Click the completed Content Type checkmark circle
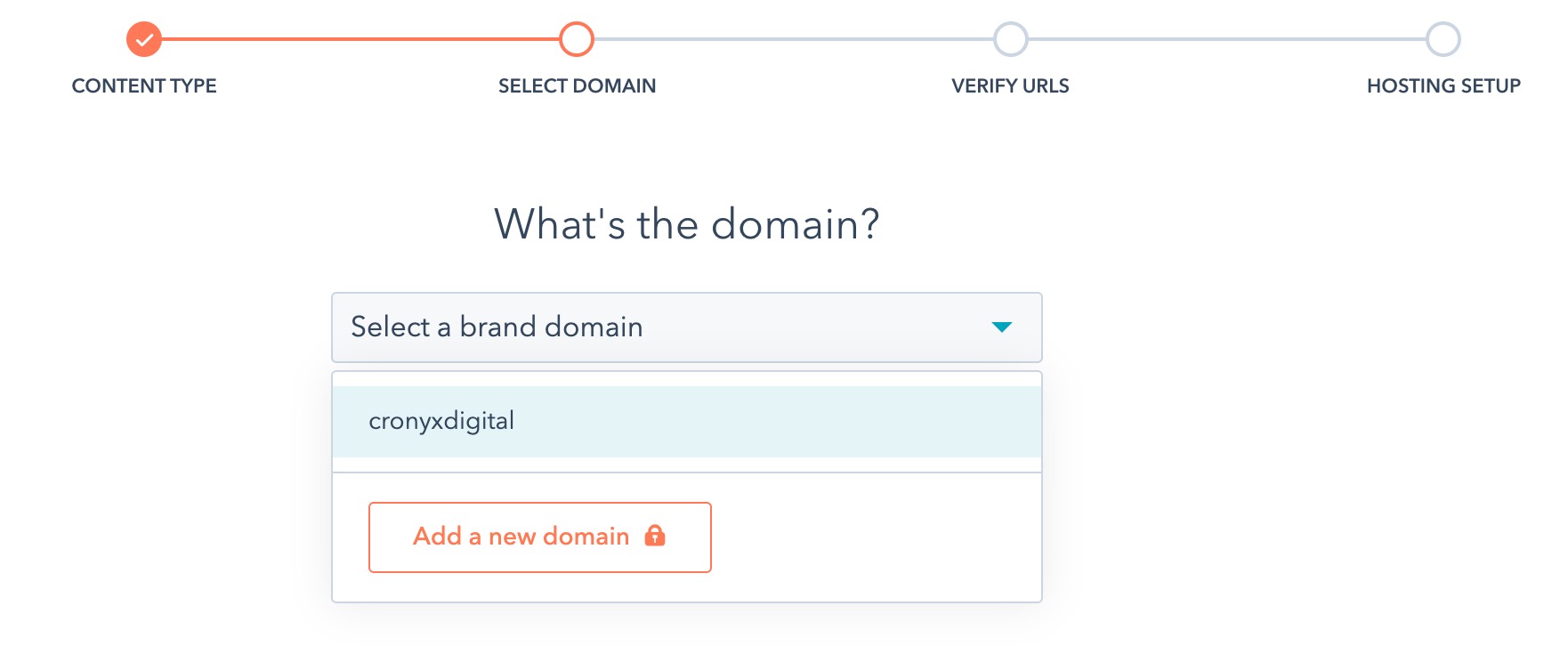1568x646 pixels. (x=144, y=39)
